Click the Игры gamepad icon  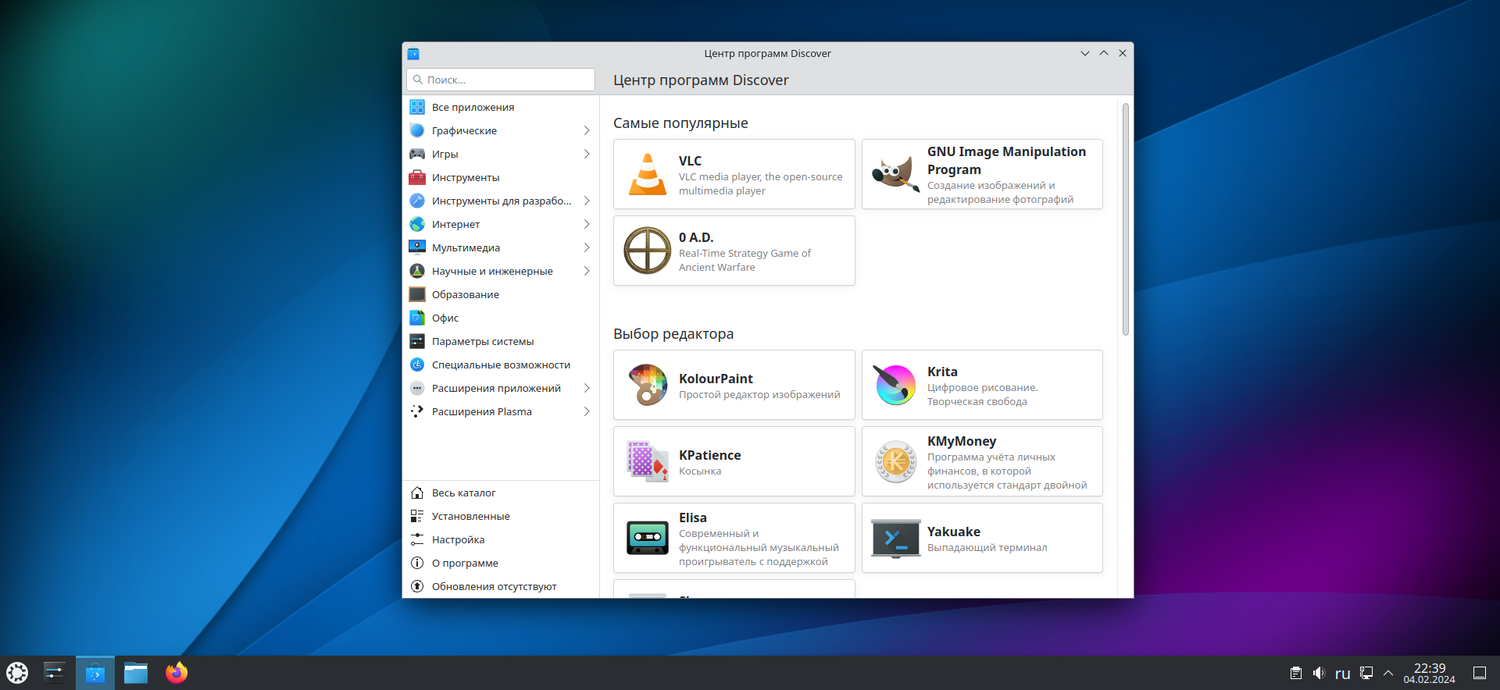[417, 154]
